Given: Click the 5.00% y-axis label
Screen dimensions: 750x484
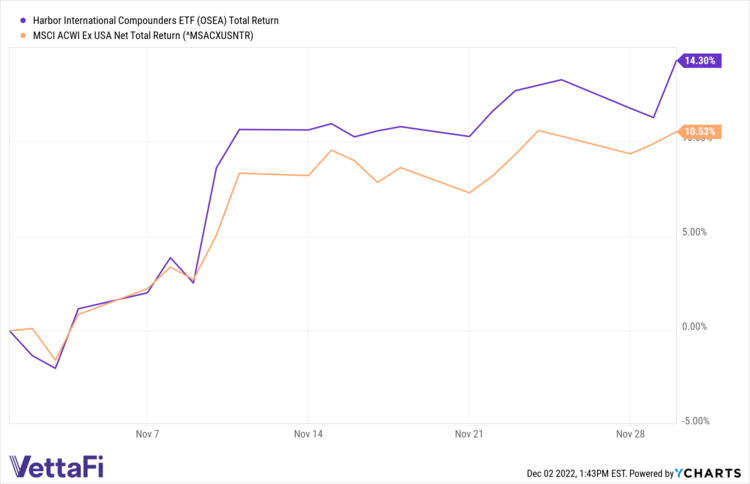Looking at the screenshot, I should 693,232.
